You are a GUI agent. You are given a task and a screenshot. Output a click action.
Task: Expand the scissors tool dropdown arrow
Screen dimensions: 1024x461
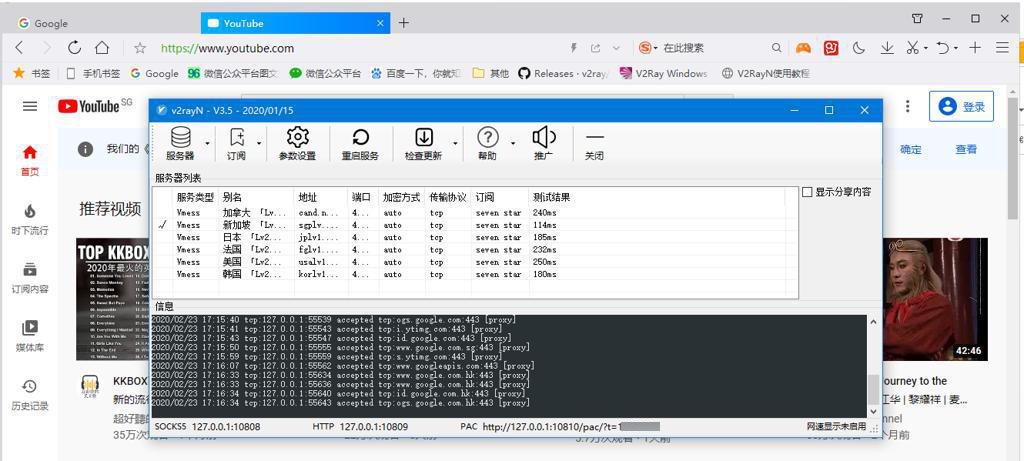[925, 48]
